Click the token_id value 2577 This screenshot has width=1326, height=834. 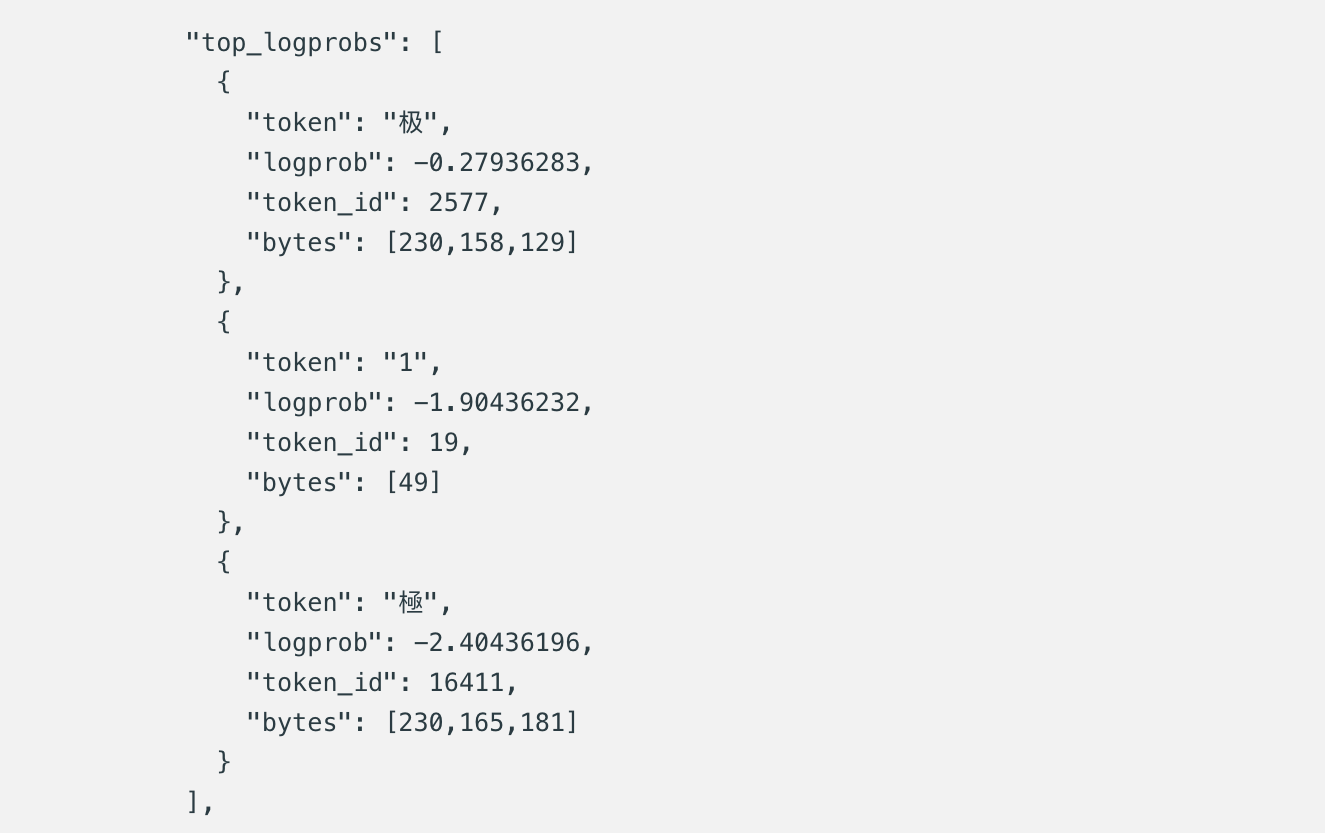[459, 202]
